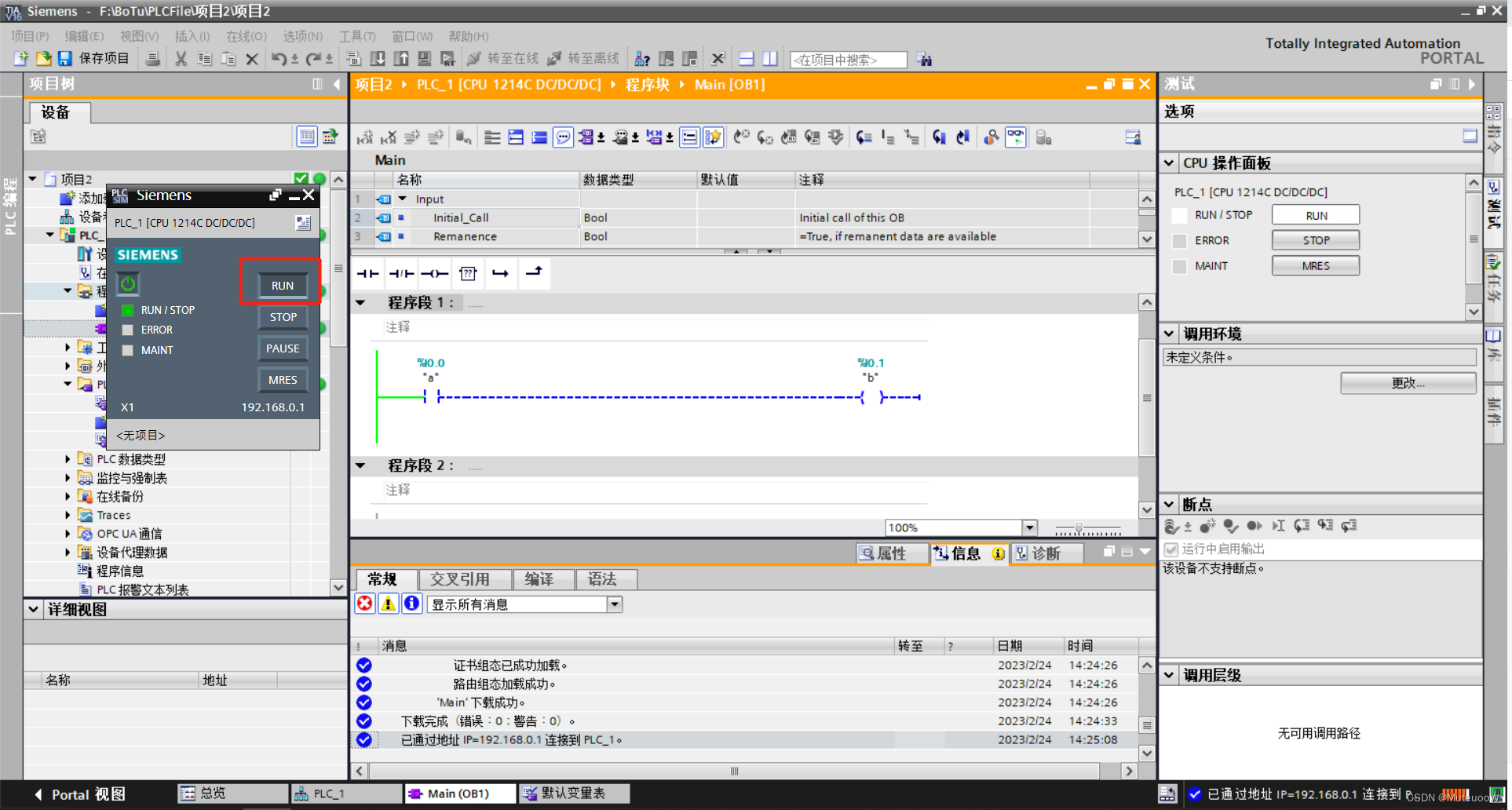
Task: Switch to the Compile tab
Action: tap(543, 579)
